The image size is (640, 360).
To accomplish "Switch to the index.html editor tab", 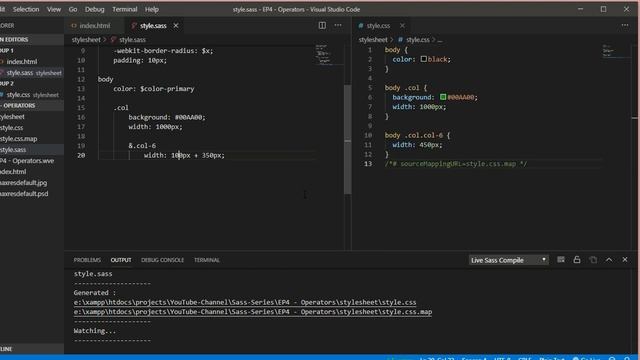I will pos(94,25).
